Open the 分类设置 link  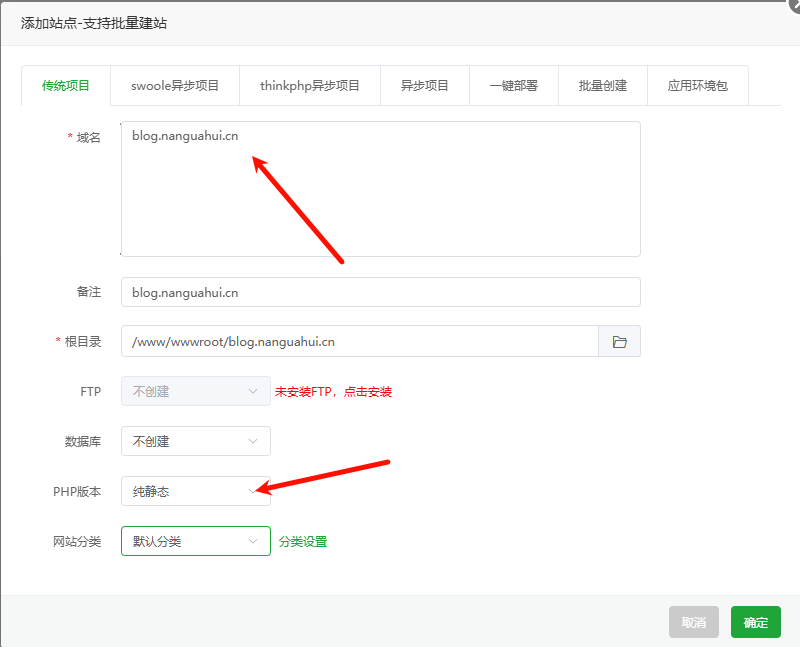303,542
